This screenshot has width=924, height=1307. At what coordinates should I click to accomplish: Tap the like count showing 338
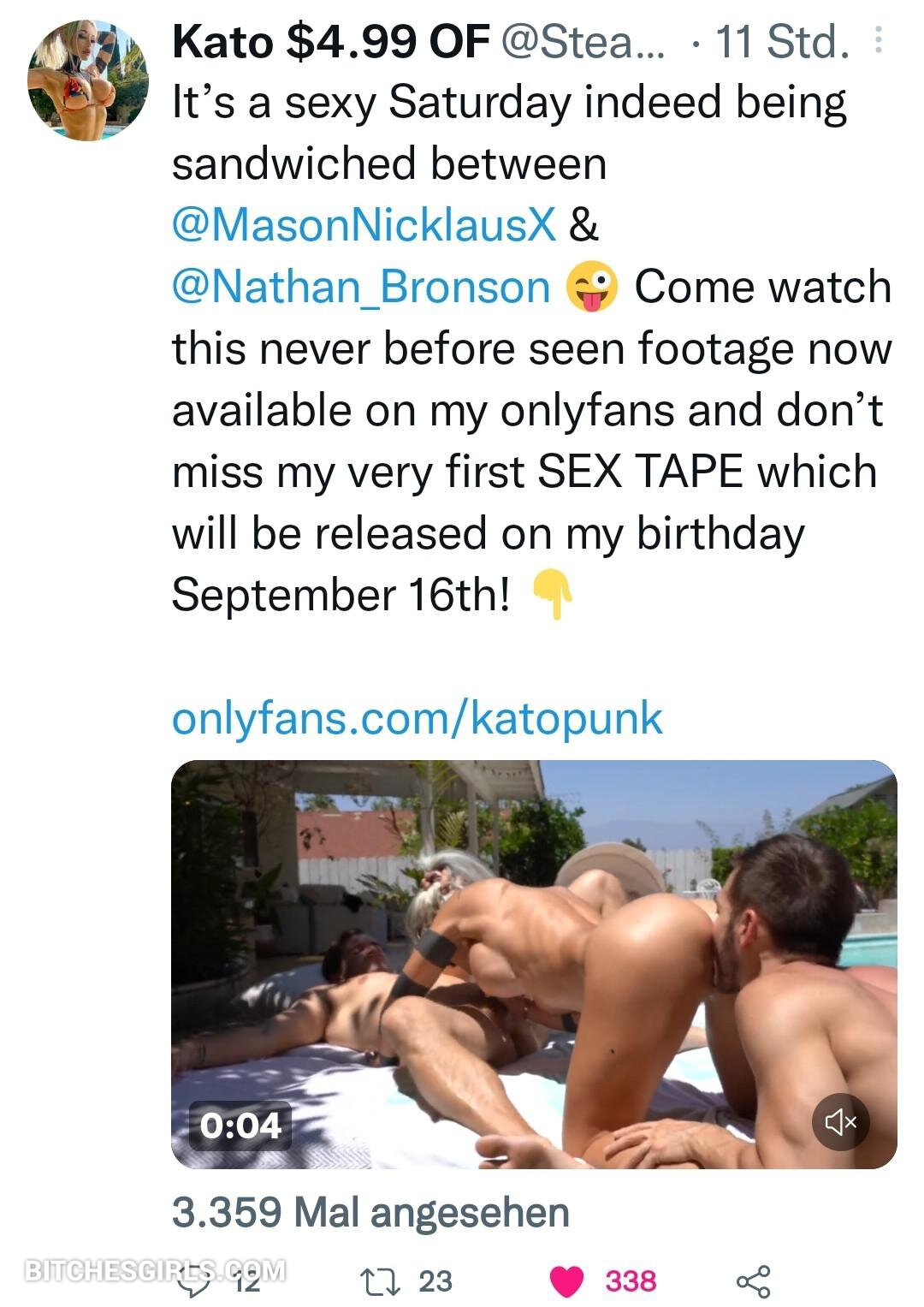[631, 1280]
